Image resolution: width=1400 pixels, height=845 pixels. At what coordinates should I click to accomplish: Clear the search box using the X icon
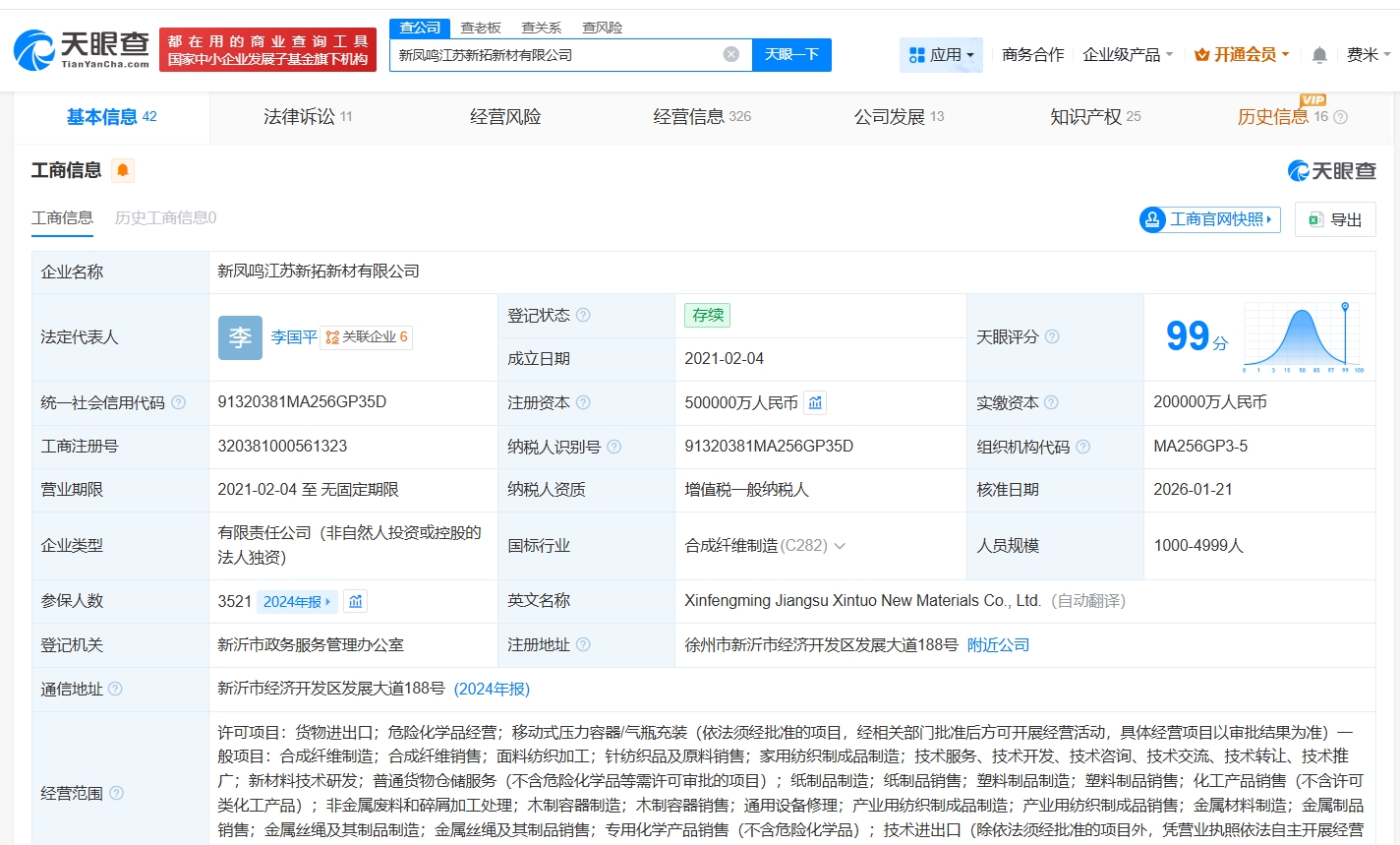pyautogui.click(x=730, y=55)
